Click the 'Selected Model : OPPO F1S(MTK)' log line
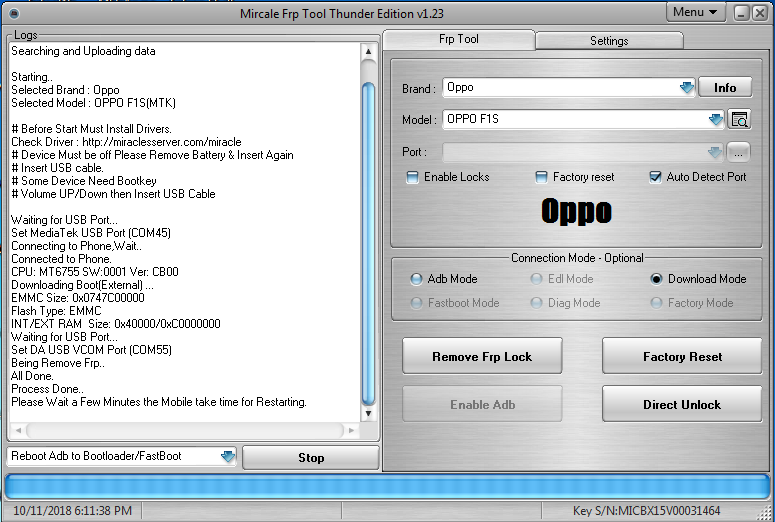775x522 pixels. click(x=93, y=103)
